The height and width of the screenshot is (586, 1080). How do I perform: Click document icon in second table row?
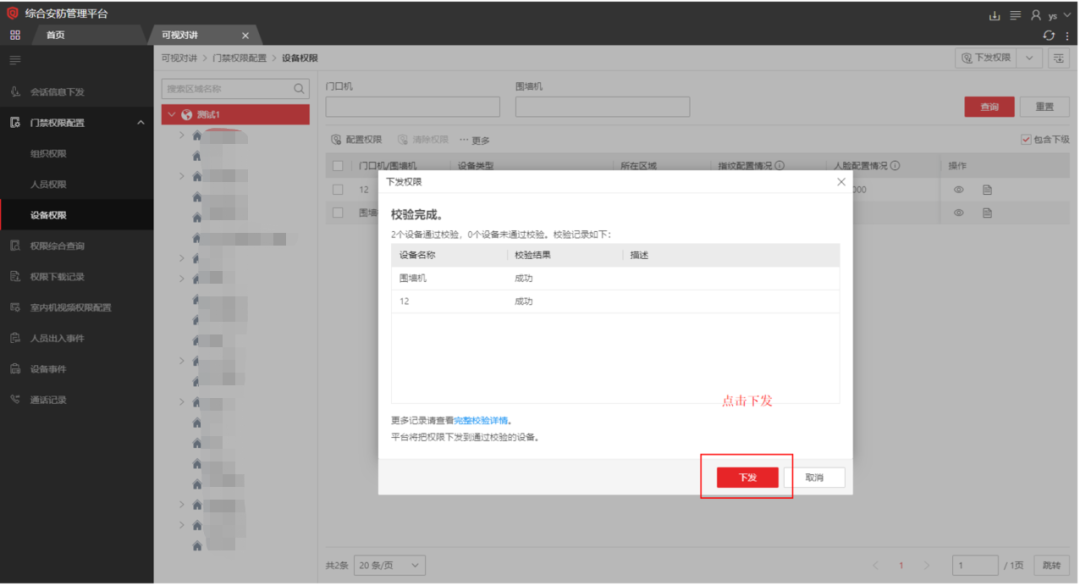pos(987,213)
